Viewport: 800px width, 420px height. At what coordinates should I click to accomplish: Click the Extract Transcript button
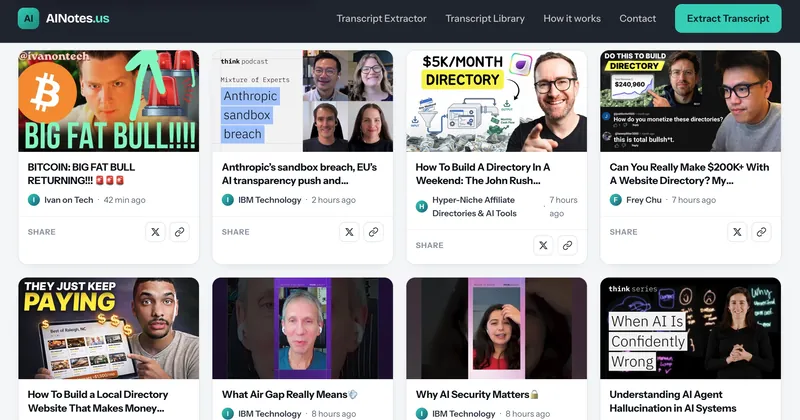[728, 18]
